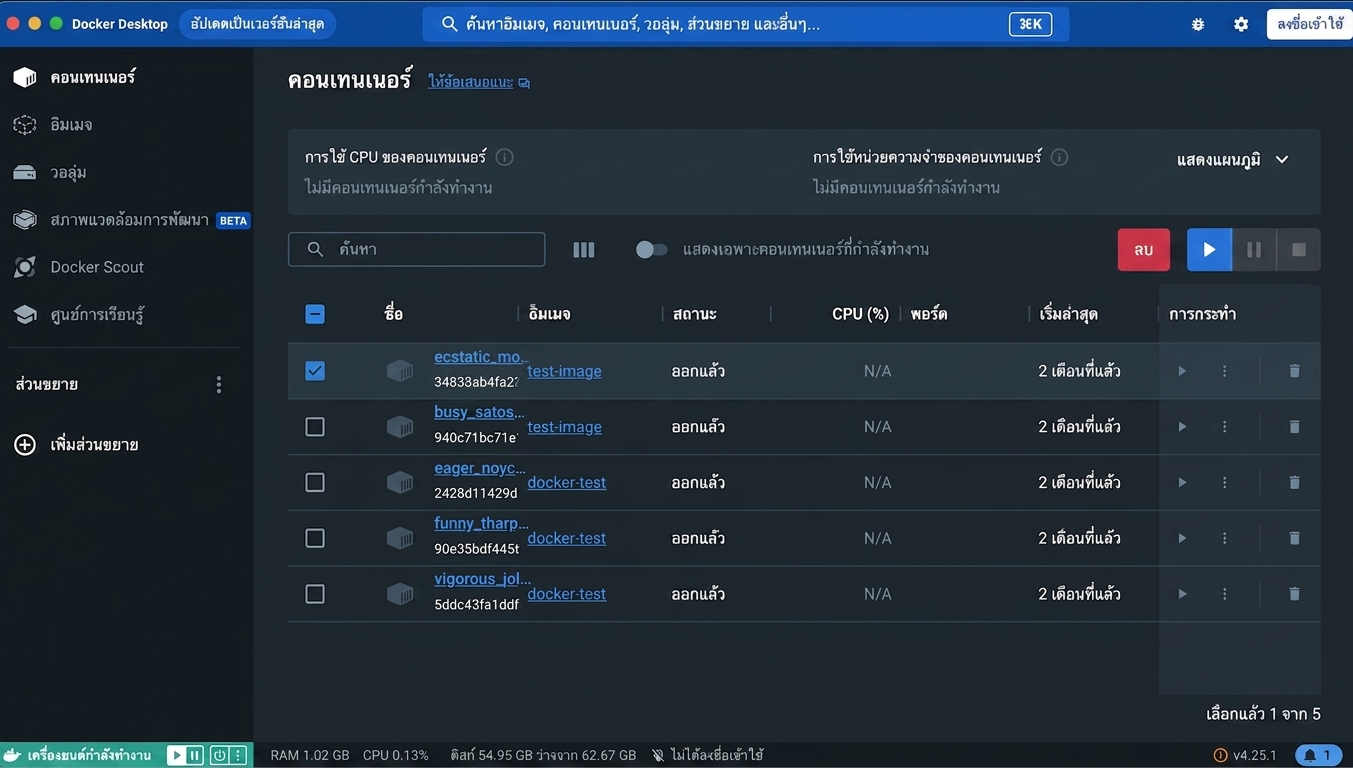Delete the busy_satos container
This screenshot has width=1353, height=768.
tap(1294, 427)
